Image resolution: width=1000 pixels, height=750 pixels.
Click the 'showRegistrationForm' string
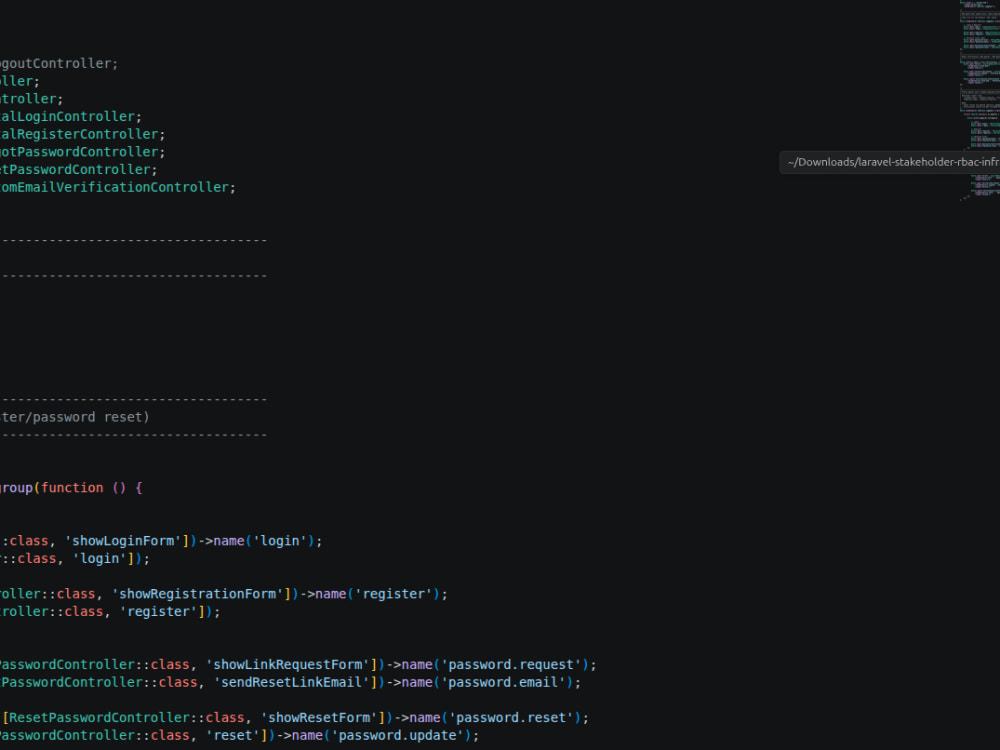tap(198, 594)
